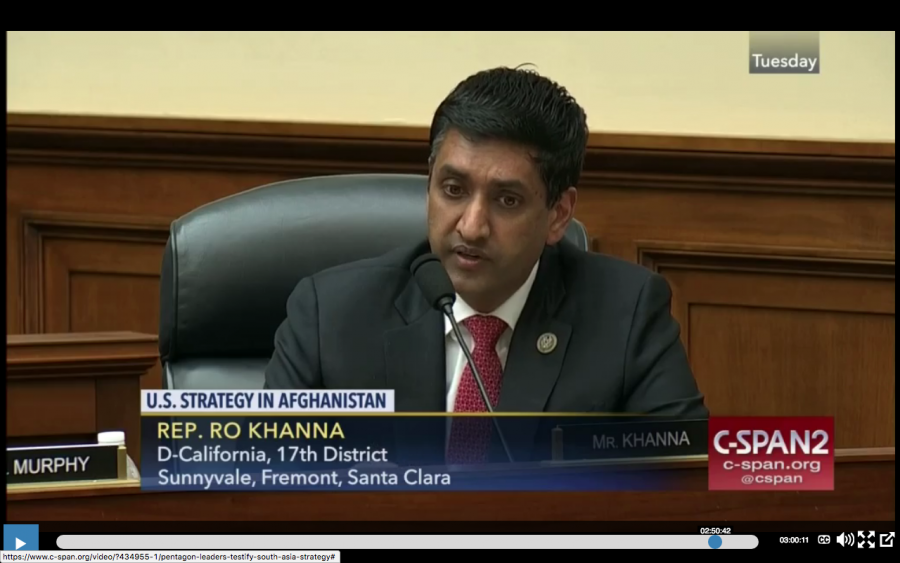Viewport: 900px width, 563px height.
Task: Open the video in a pop-out window
Action: pos(887,539)
